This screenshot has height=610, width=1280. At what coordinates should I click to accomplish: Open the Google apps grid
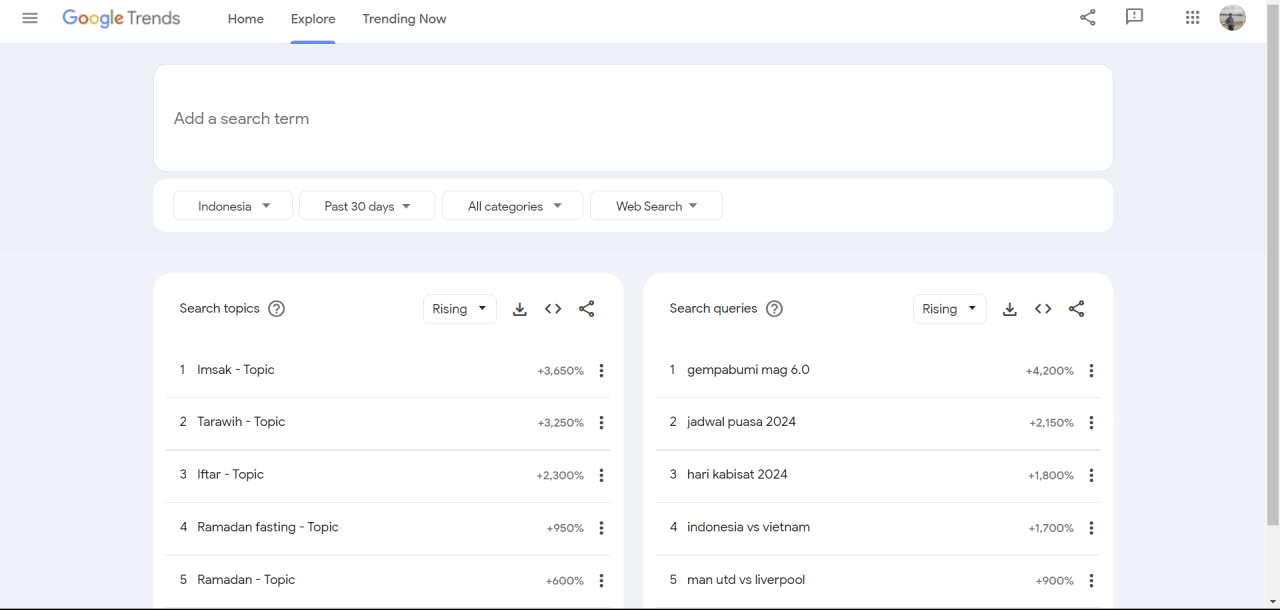tap(1192, 18)
